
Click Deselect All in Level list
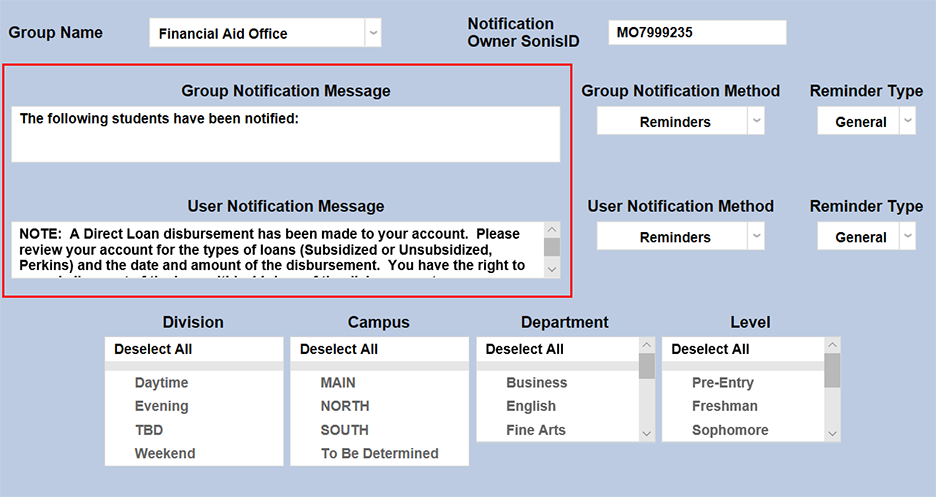click(710, 349)
